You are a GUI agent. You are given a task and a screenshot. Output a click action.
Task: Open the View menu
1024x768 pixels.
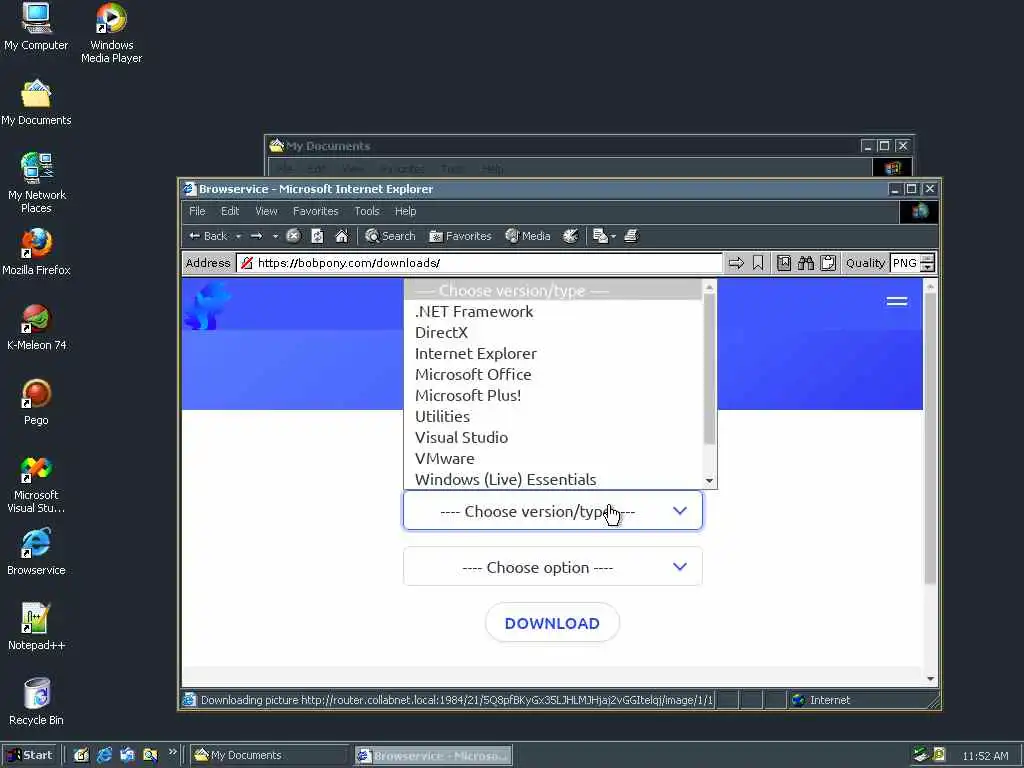click(x=266, y=211)
